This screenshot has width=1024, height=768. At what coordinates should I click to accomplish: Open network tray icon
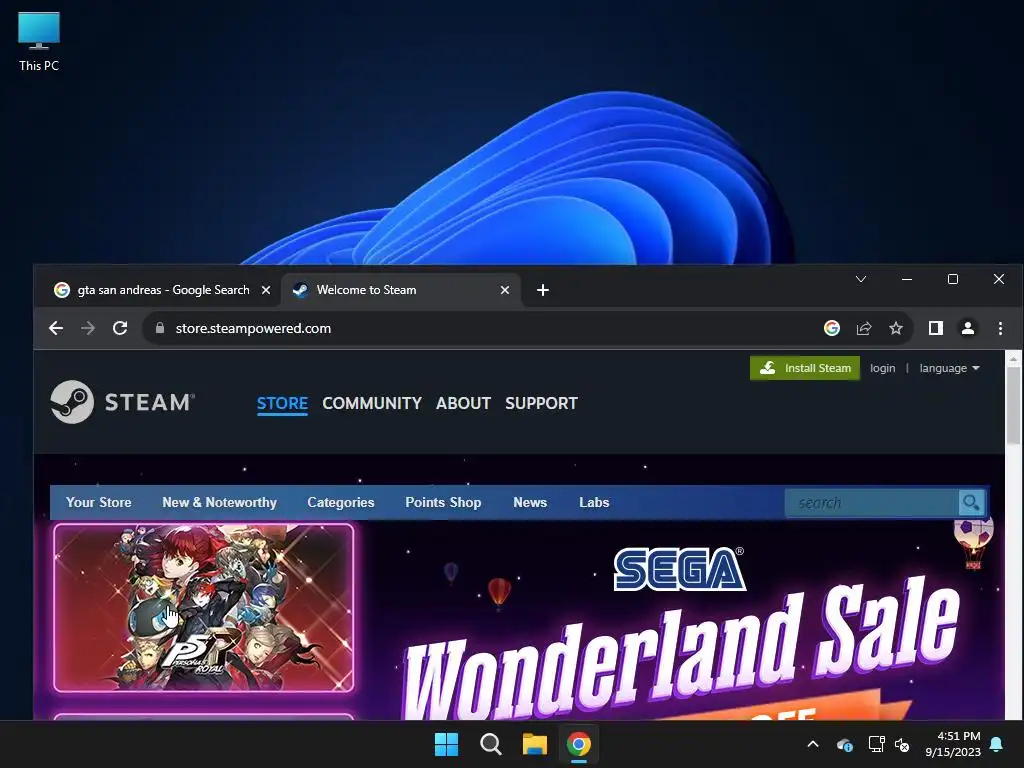pyautogui.click(x=876, y=744)
